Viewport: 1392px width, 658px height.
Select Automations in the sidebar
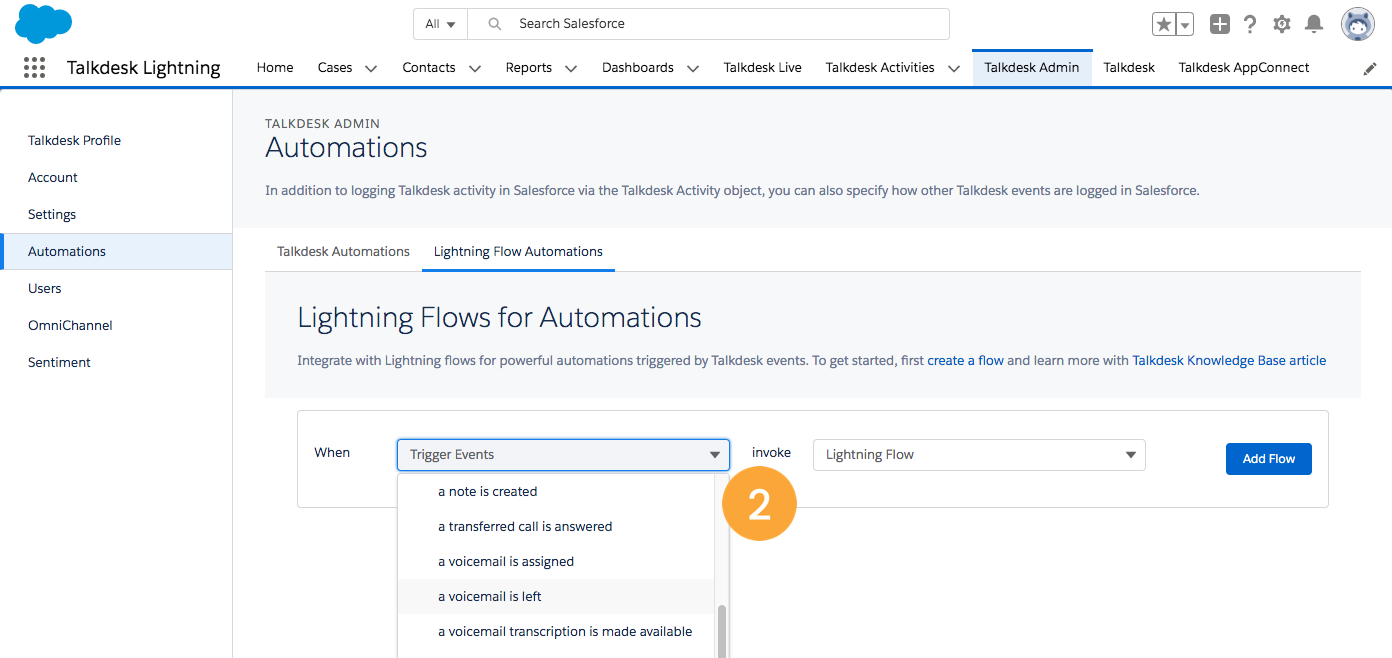[x=117, y=252]
